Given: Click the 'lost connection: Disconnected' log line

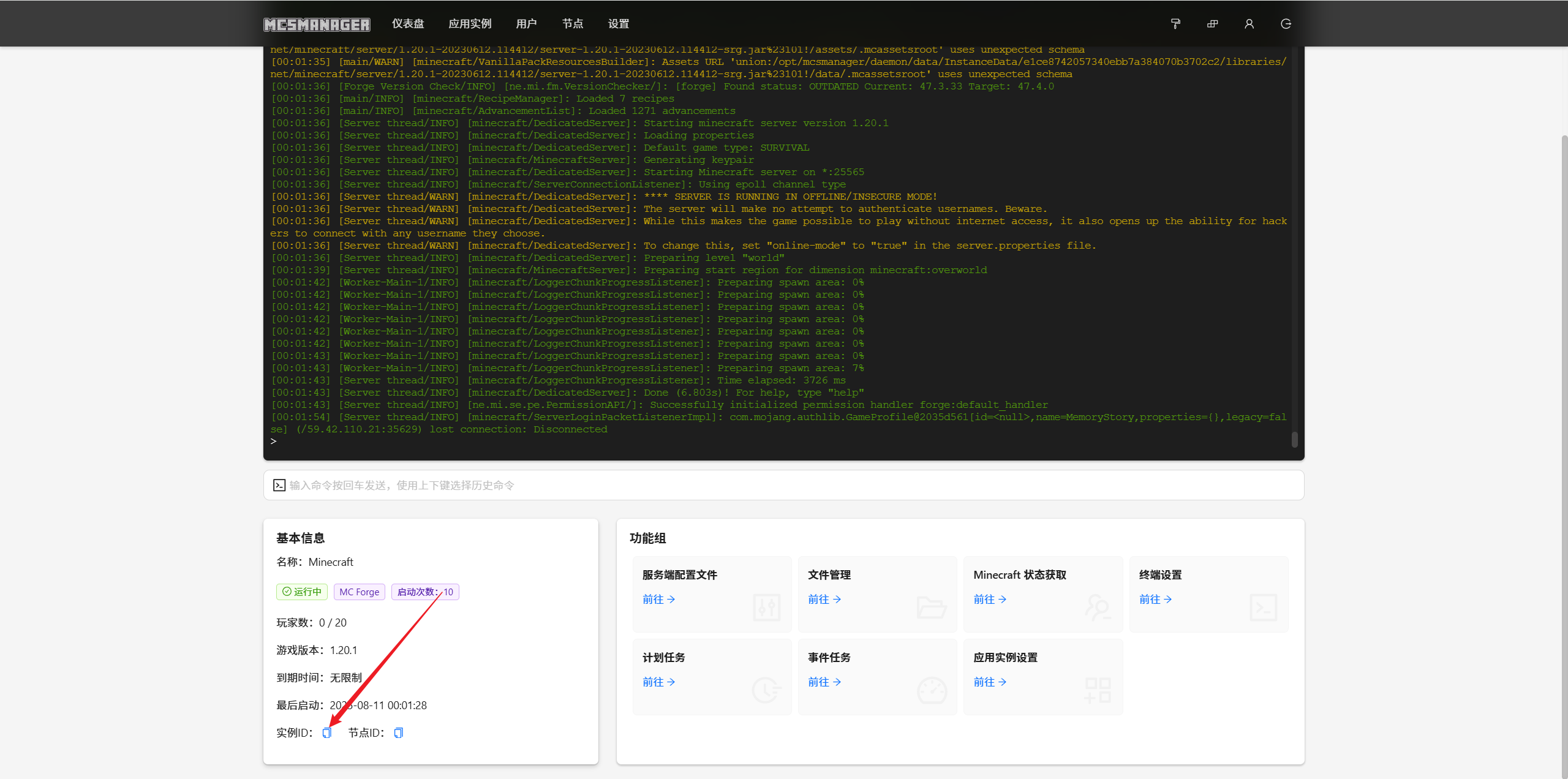Looking at the screenshot, I should pyautogui.click(x=778, y=423).
